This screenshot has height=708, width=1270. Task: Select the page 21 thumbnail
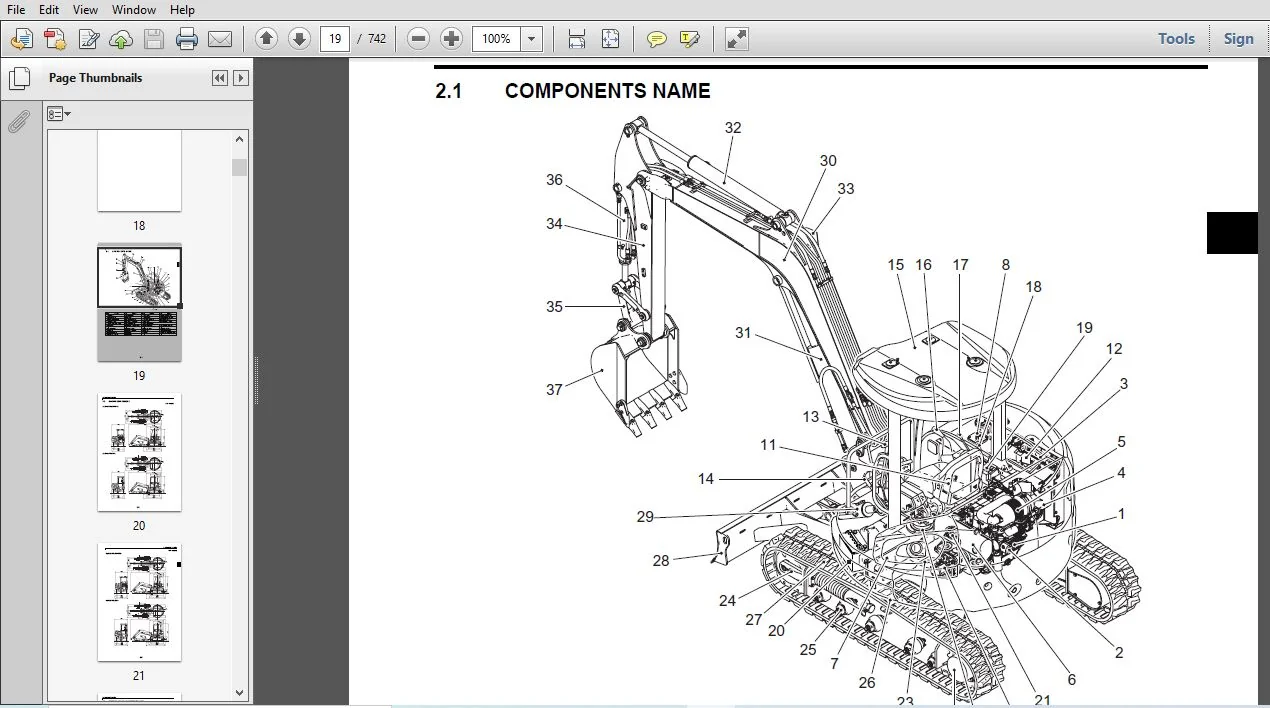pos(139,602)
